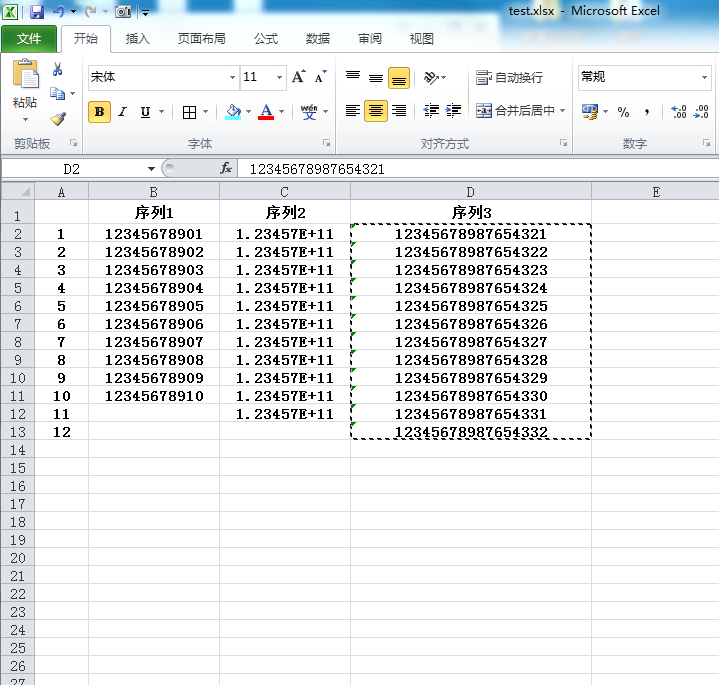
Task: Click the Select All corner button
Action: (18, 191)
